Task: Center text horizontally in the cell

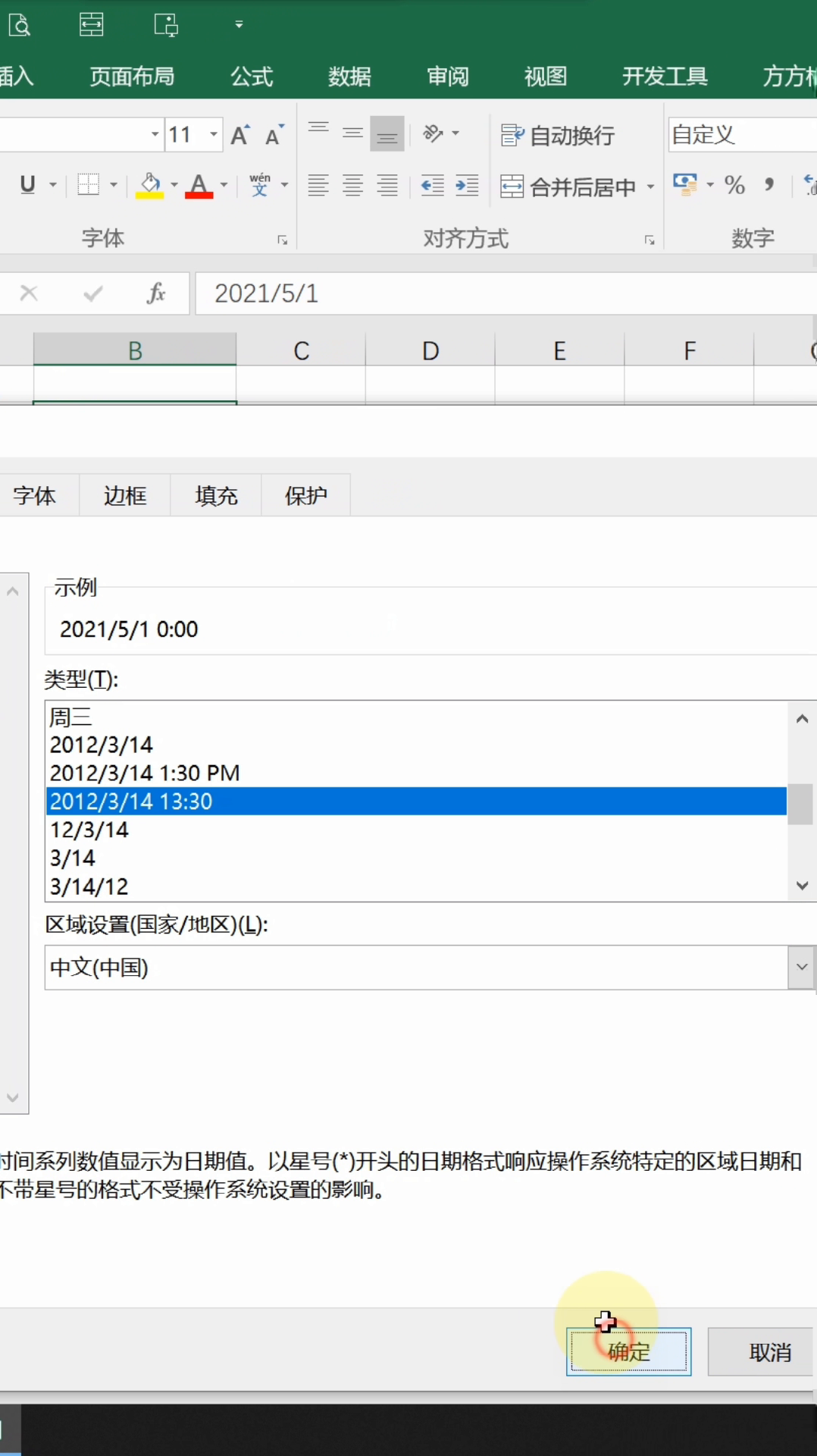Action: (x=352, y=185)
